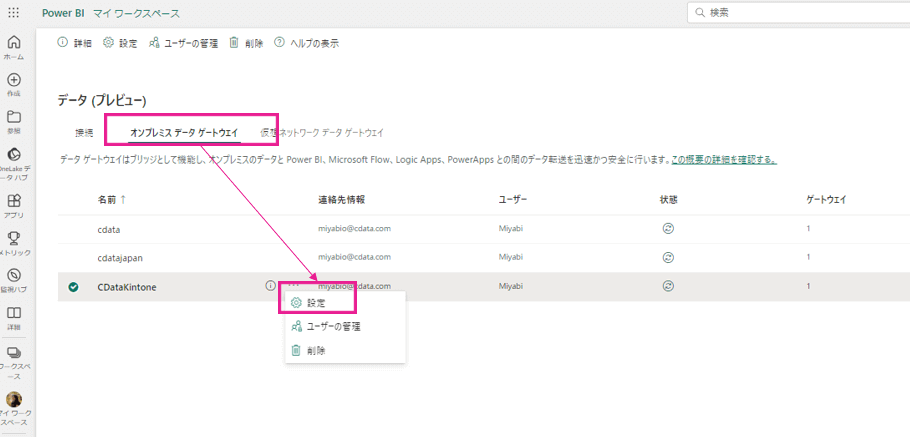Image resolution: width=910 pixels, height=437 pixels.
Task: Open the Apps (アプリ) sidebar item
Action: point(14,206)
